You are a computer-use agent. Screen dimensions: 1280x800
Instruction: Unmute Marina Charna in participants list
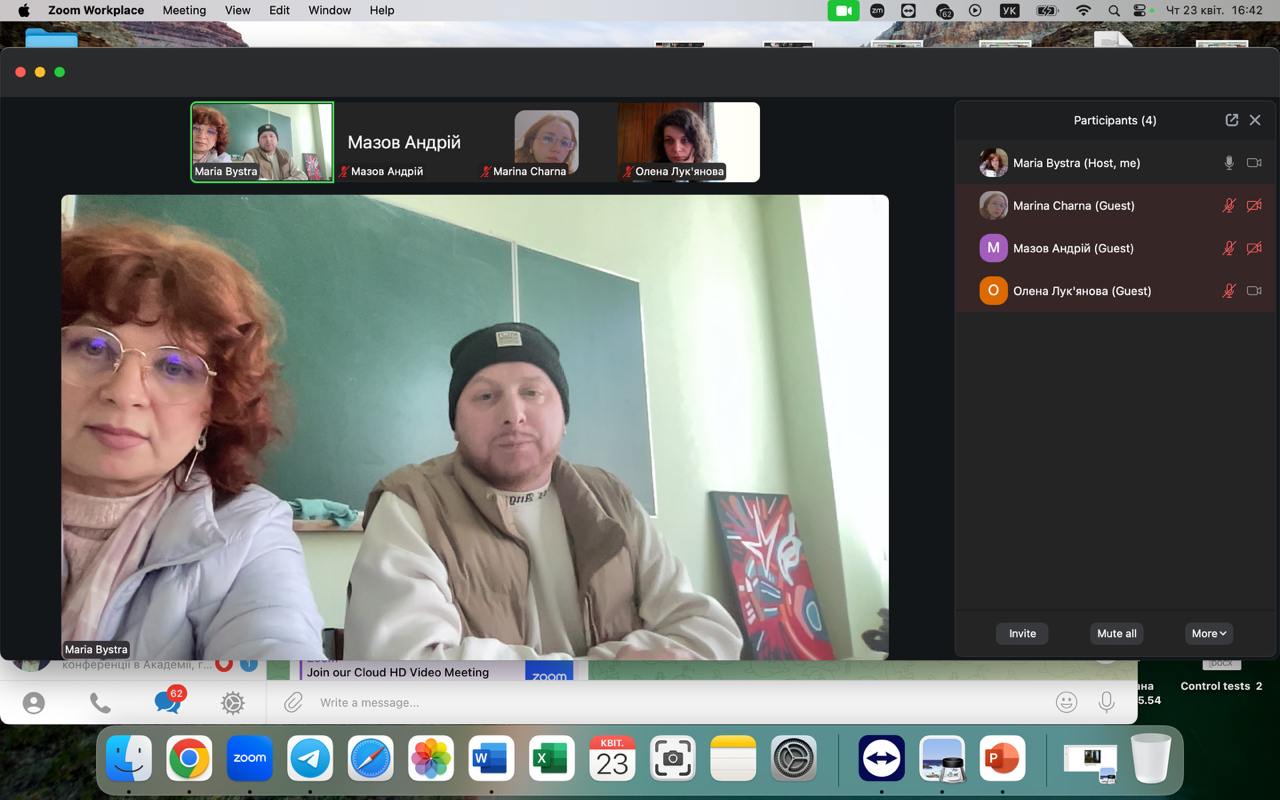click(1229, 206)
